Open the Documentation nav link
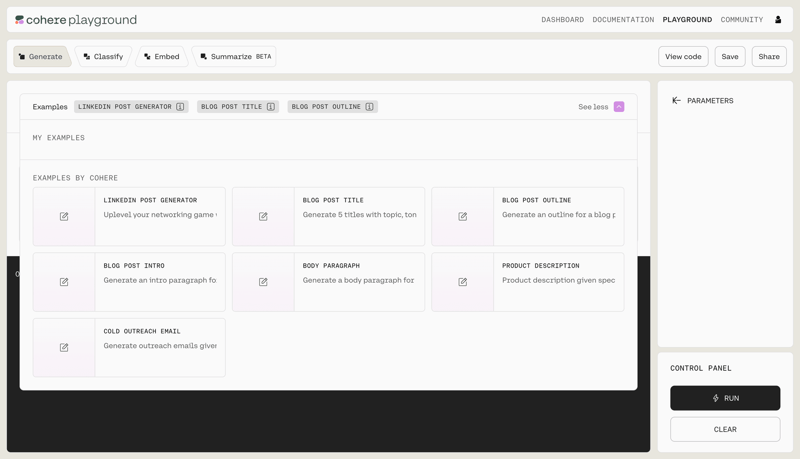 point(623,19)
